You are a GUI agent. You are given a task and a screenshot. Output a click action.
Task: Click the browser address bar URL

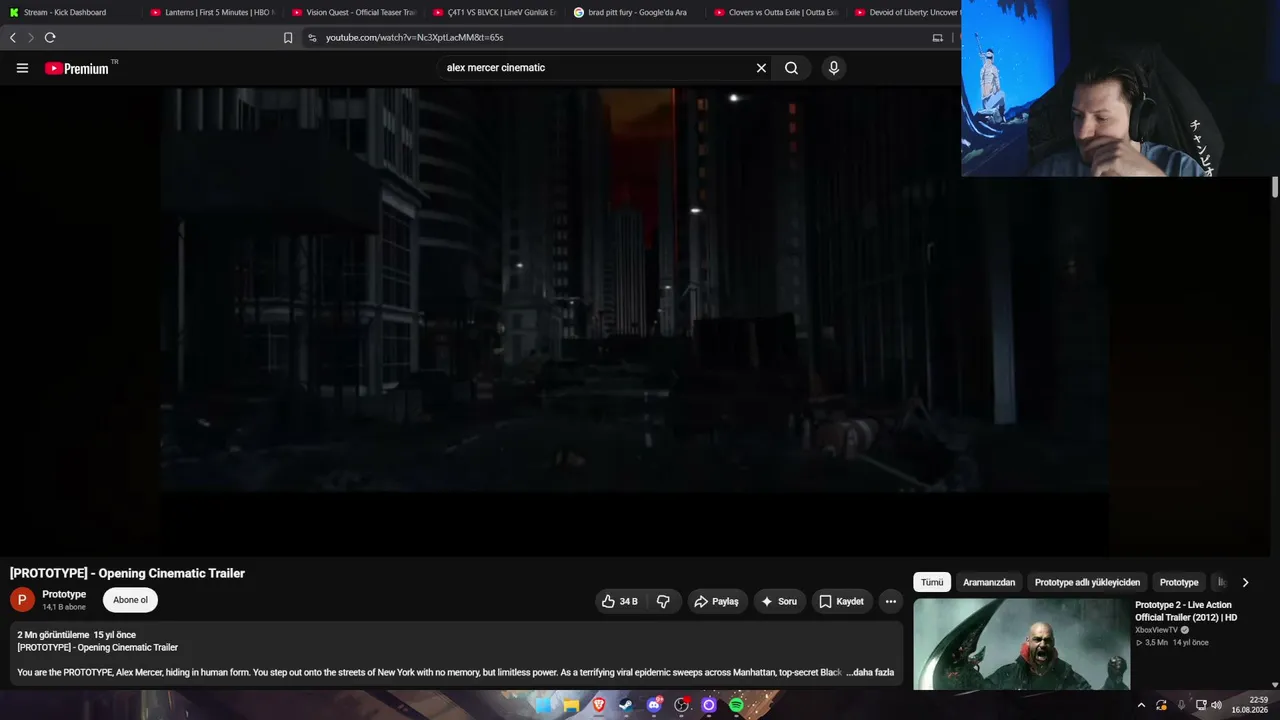[x=414, y=38]
